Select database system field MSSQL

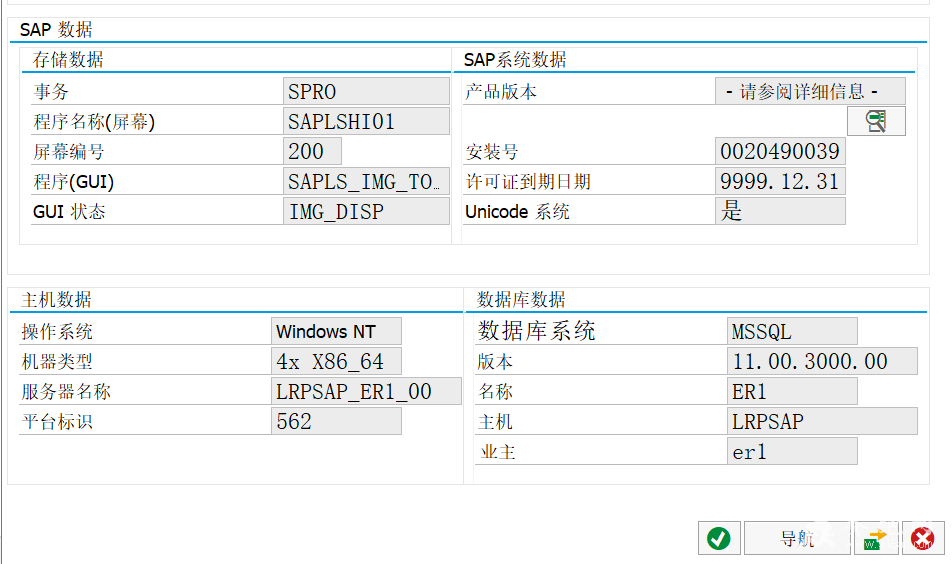click(792, 331)
